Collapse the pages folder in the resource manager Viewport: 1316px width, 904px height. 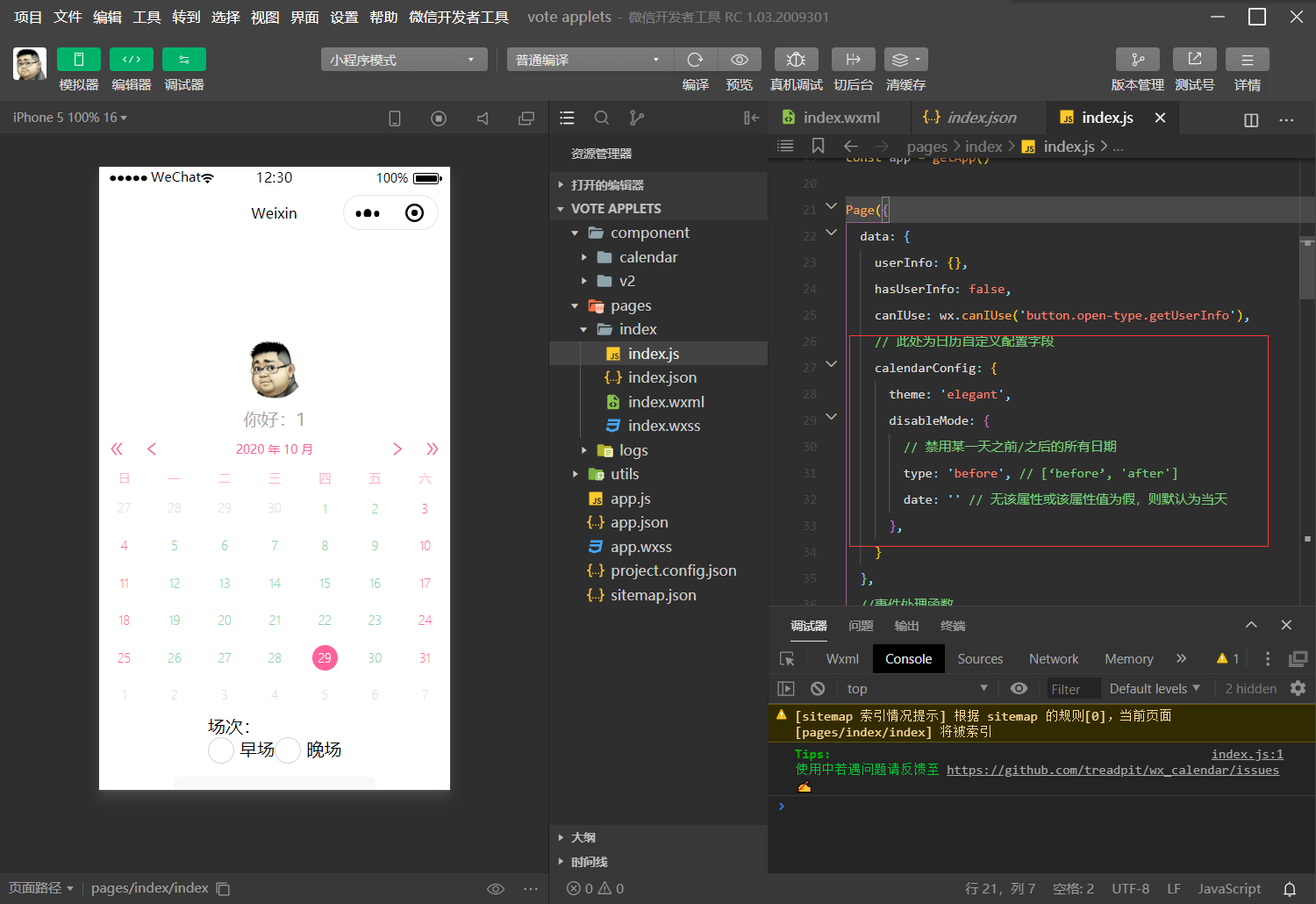[x=575, y=305]
